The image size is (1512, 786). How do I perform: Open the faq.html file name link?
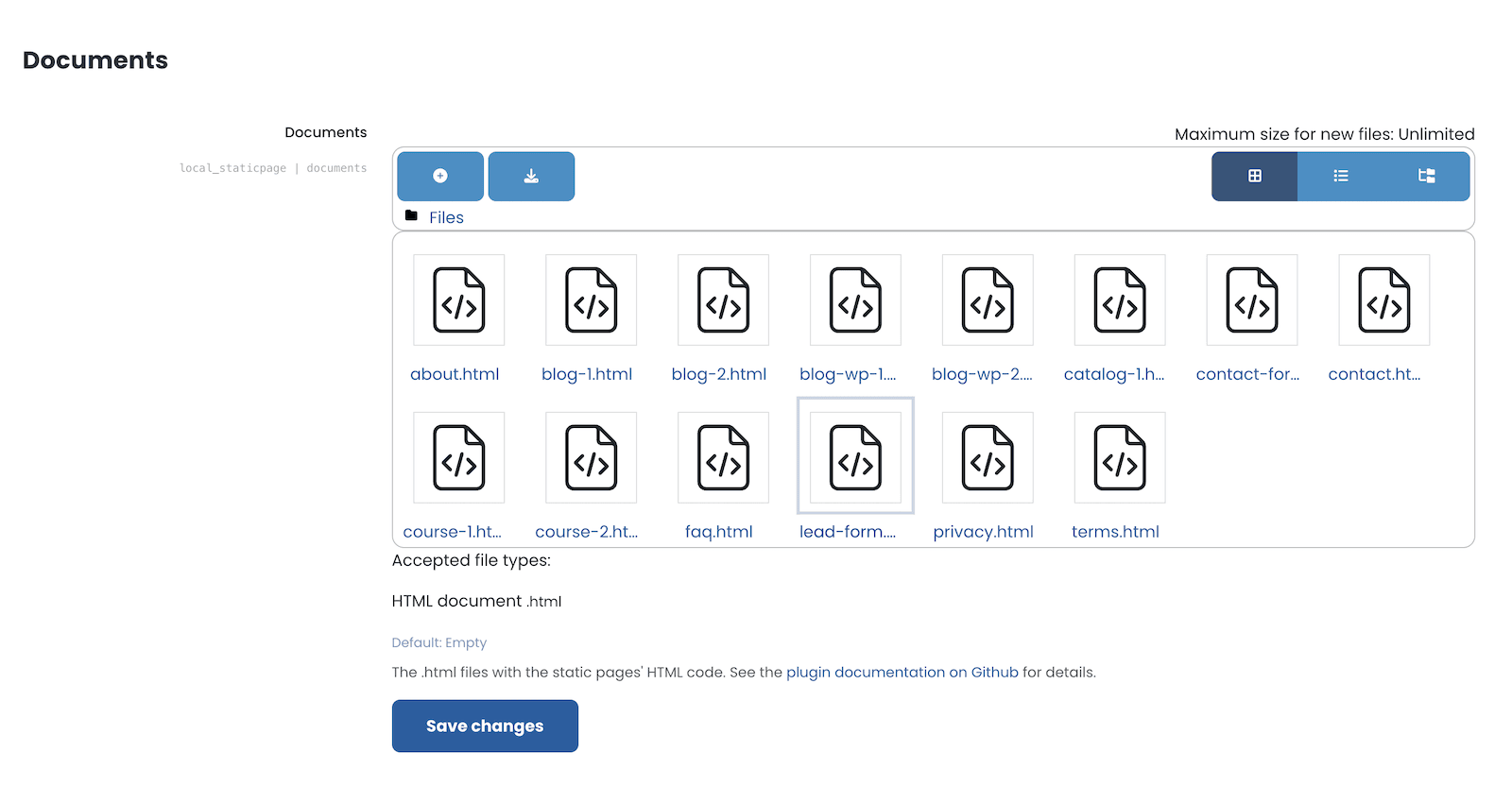[719, 532]
